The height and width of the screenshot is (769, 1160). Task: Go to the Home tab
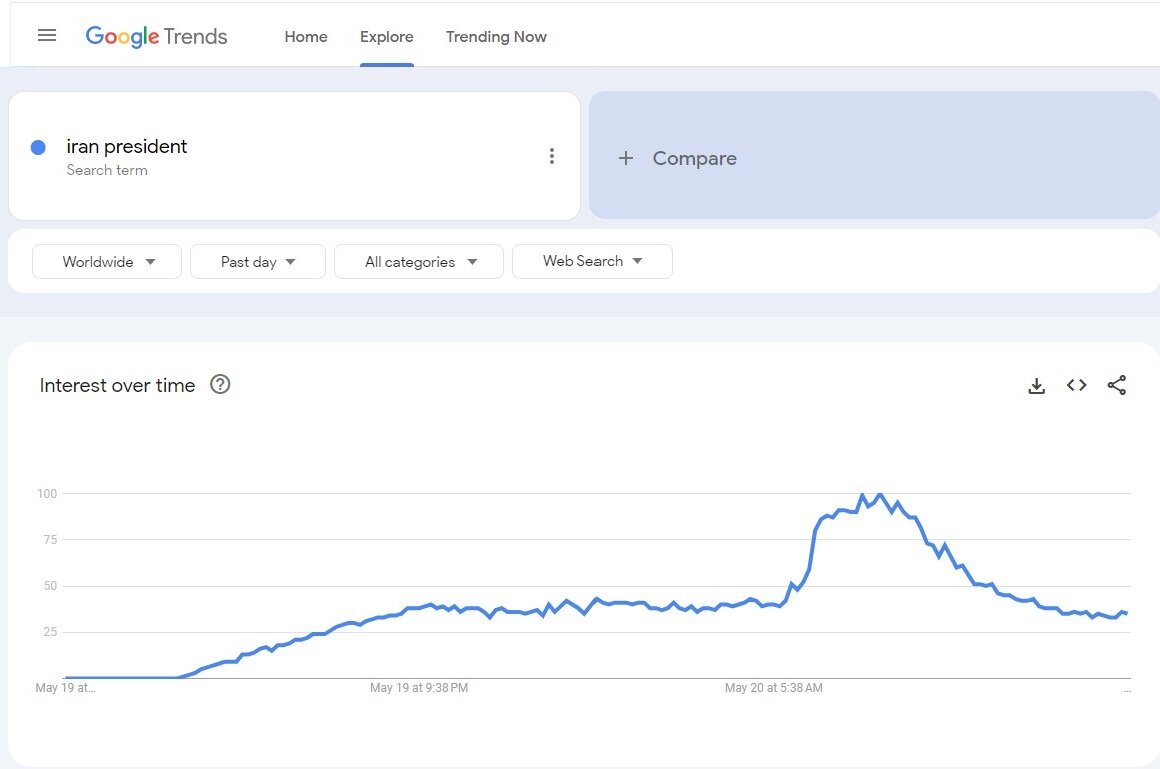click(x=306, y=37)
